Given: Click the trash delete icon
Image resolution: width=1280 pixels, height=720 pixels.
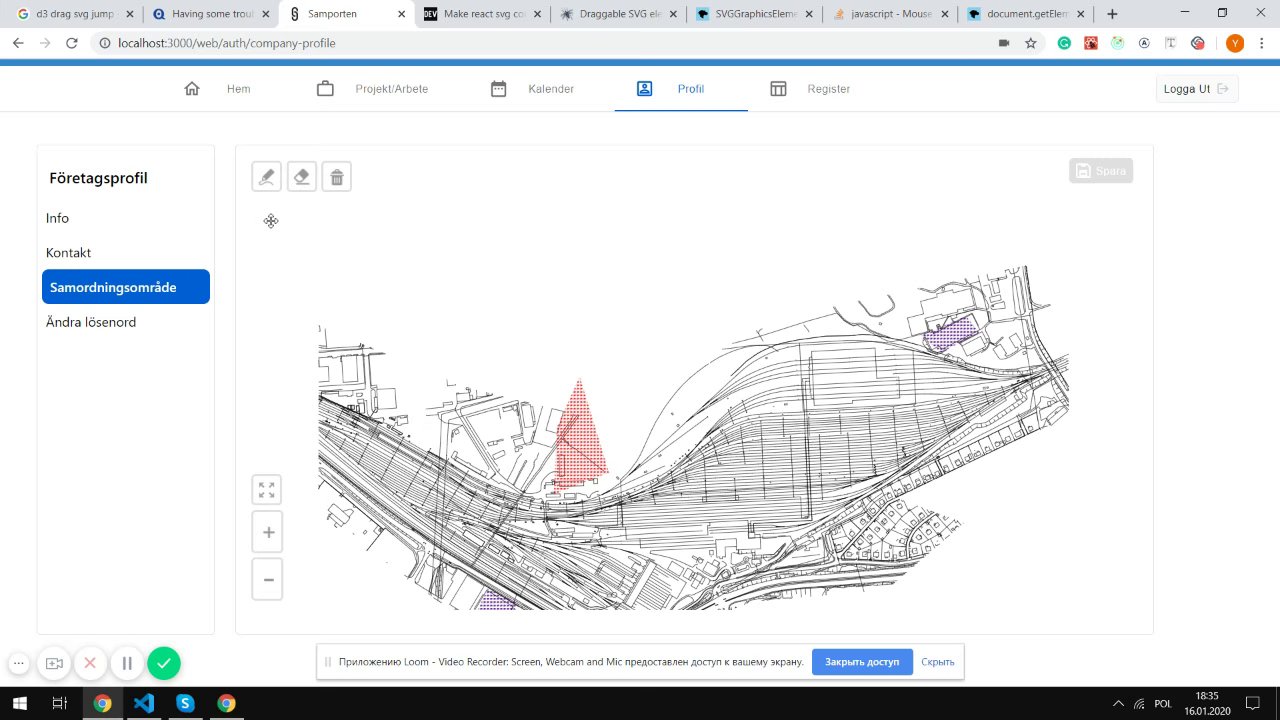Looking at the screenshot, I should point(337,177).
